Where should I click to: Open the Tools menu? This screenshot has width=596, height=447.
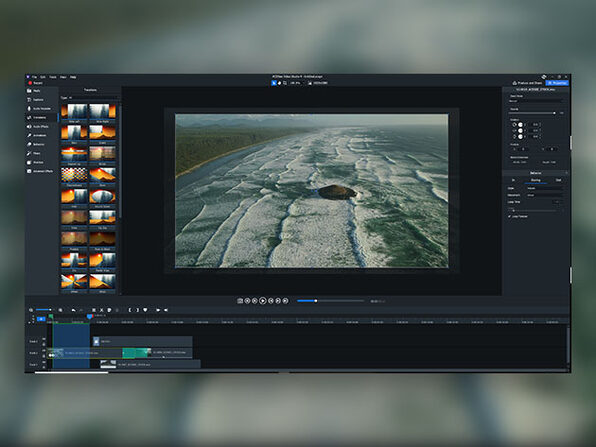point(53,77)
